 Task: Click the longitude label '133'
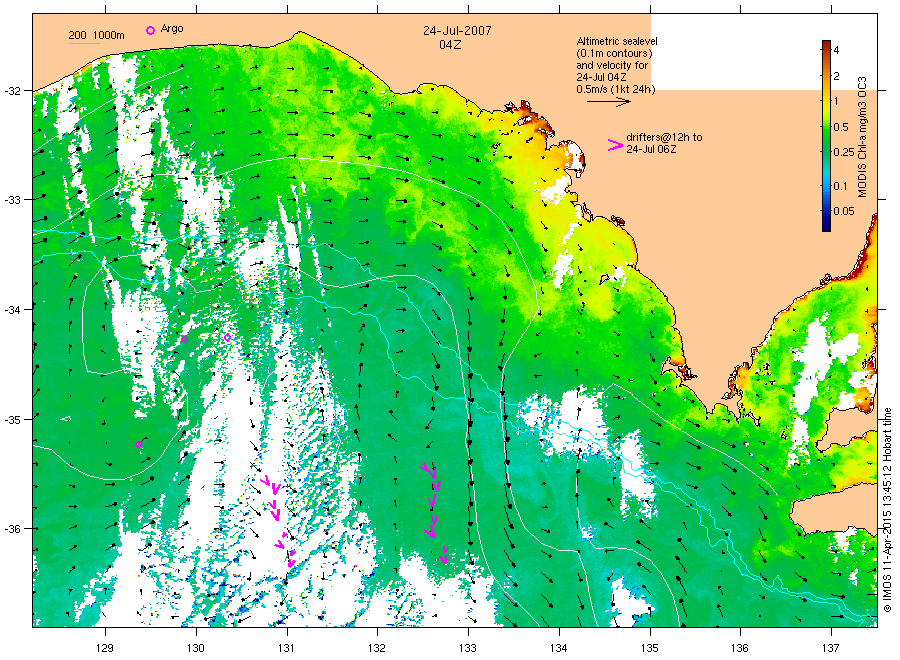tap(468, 648)
